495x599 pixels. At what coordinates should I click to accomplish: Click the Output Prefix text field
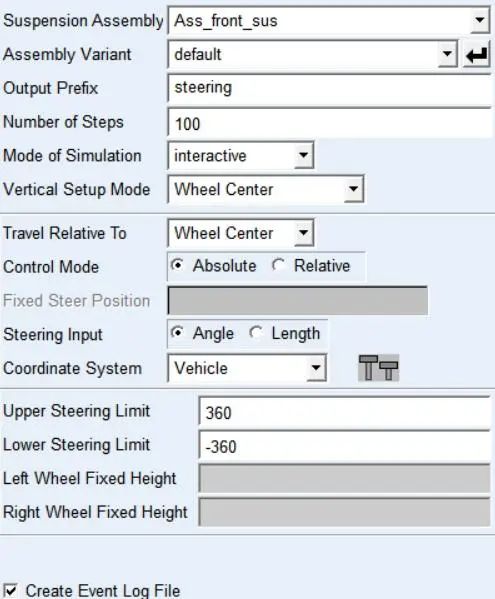point(330,88)
